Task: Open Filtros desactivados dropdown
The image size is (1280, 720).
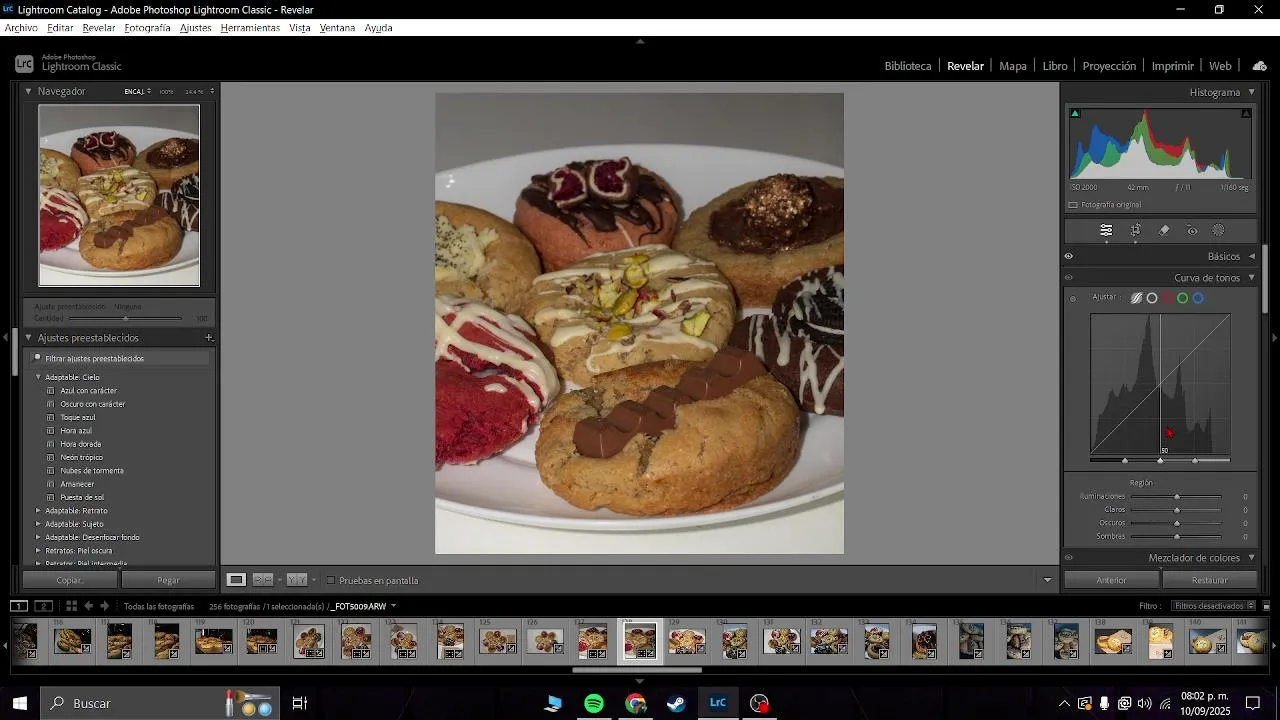Action: 1213,606
